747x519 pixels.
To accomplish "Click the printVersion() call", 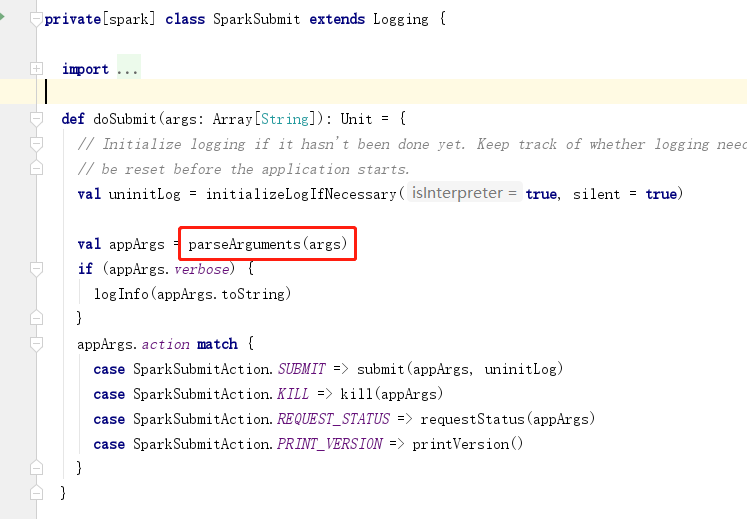I will coord(467,444).
